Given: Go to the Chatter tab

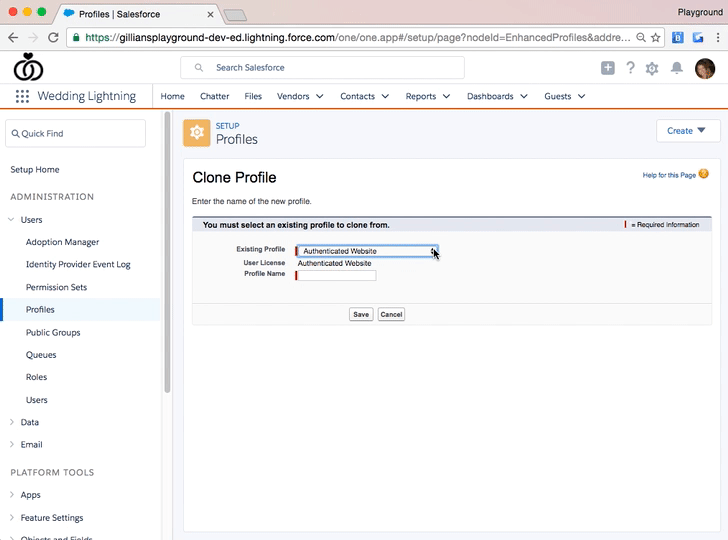Looking at the screenshot, I should click(x=214, y=96).
